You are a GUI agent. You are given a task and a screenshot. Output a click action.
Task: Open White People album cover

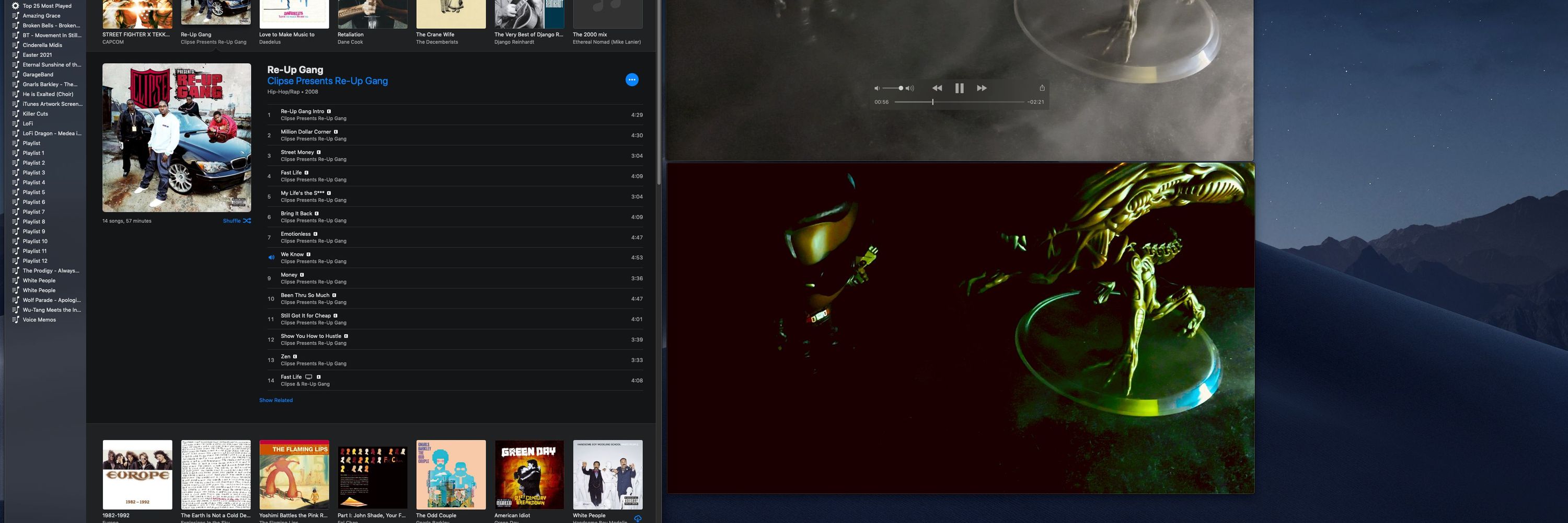click(x=607, y=475)
